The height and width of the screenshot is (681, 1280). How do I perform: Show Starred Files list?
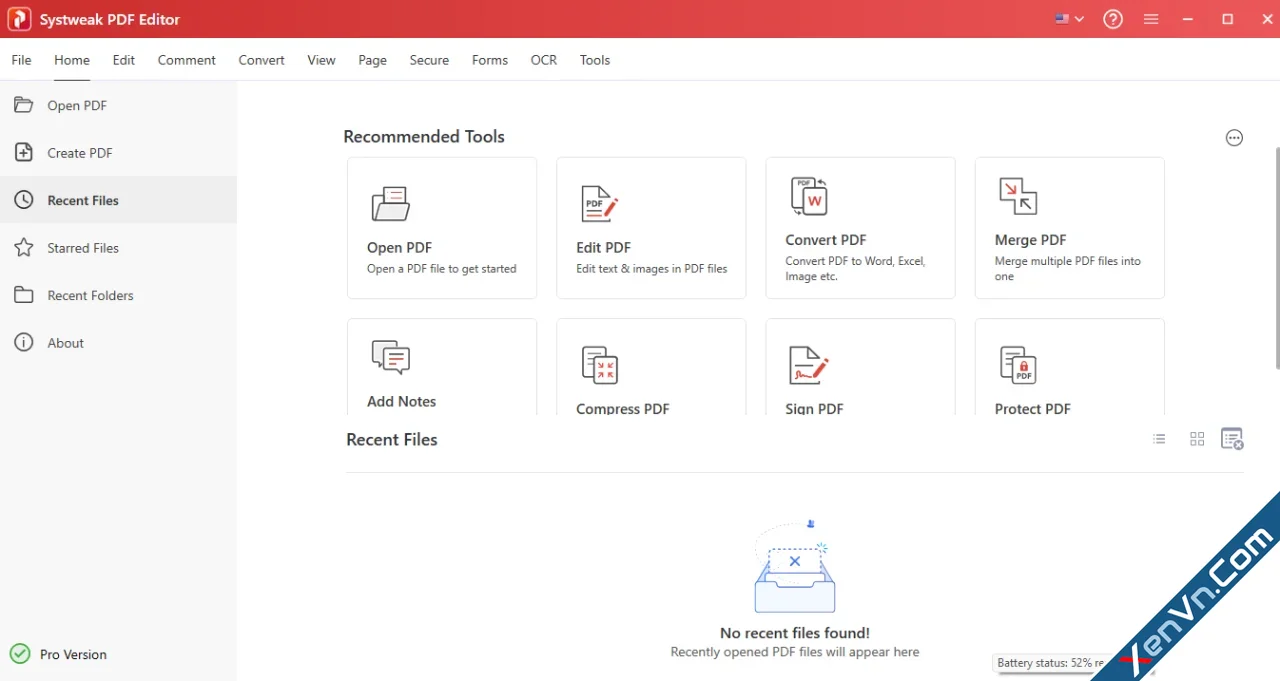point(83,248)
